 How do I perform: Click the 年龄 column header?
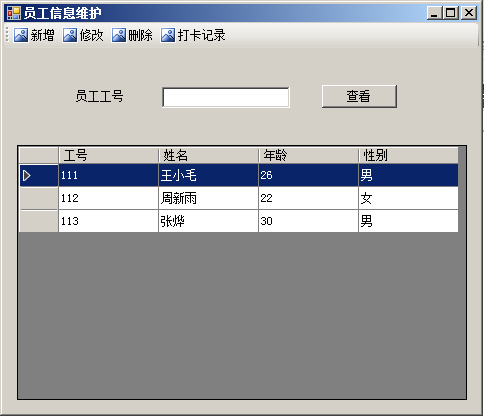pyautogui.click(x=308, y=155)
